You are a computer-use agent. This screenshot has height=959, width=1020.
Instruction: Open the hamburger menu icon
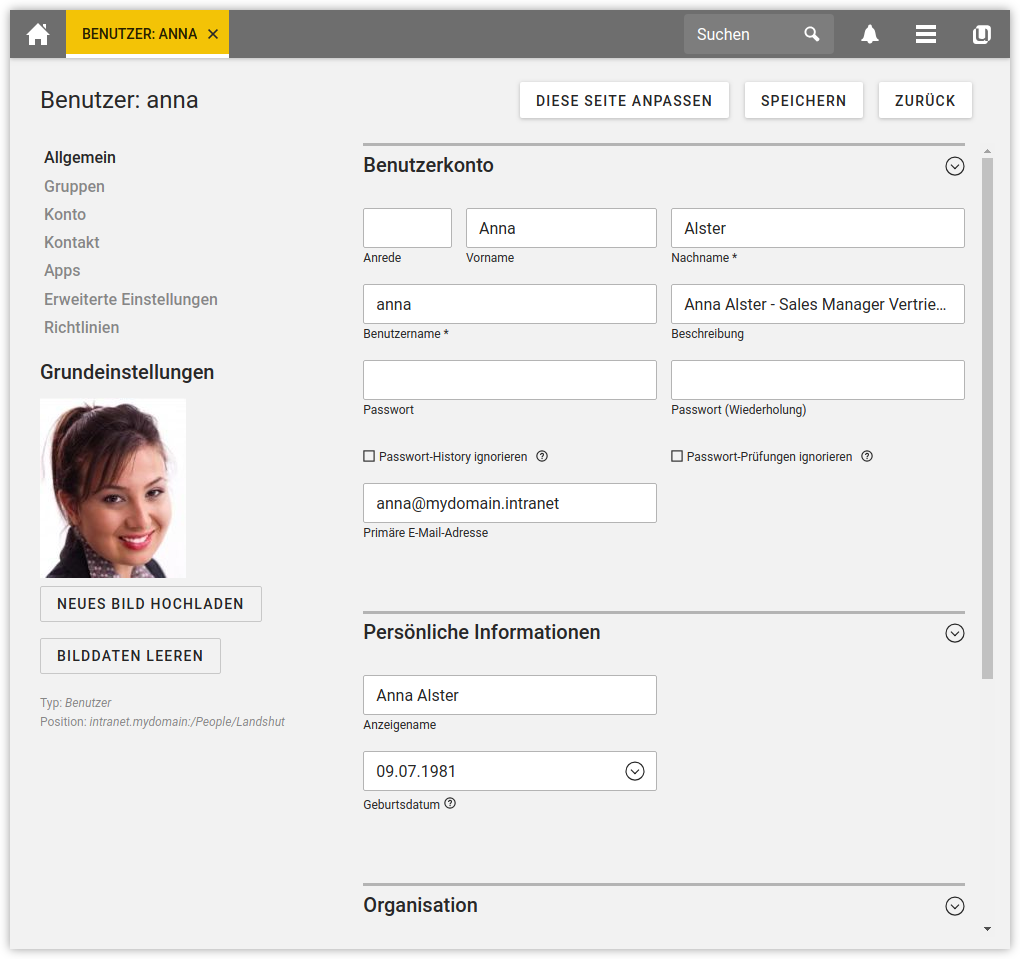926,34
